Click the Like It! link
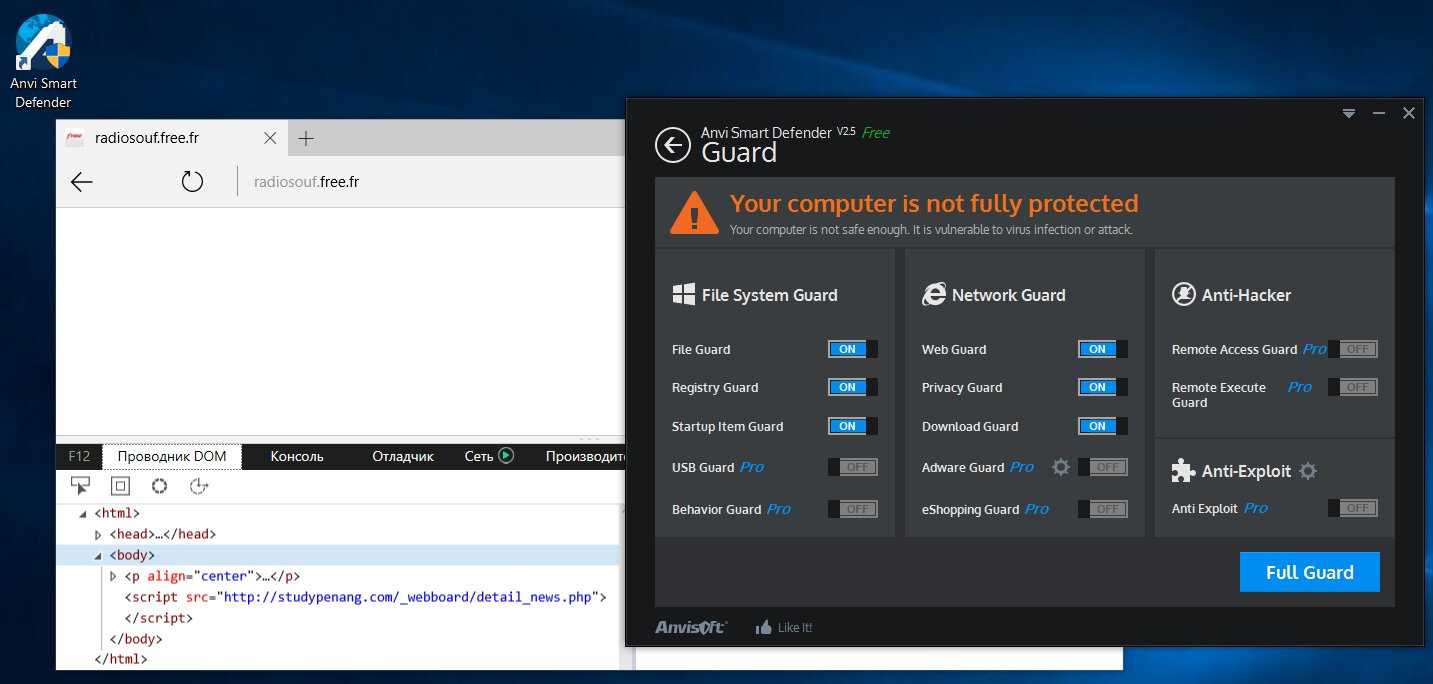 (795, 628)
